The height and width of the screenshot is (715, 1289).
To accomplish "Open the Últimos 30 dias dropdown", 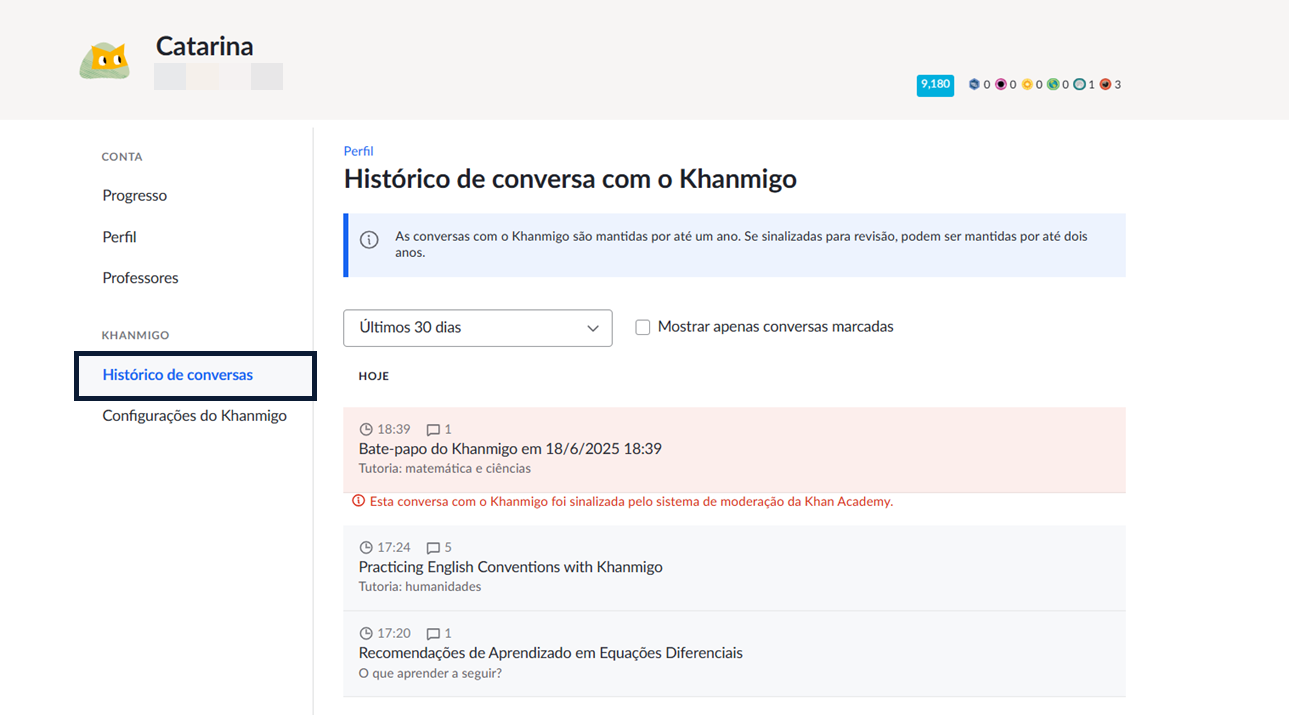I will (x=477, y=328).
